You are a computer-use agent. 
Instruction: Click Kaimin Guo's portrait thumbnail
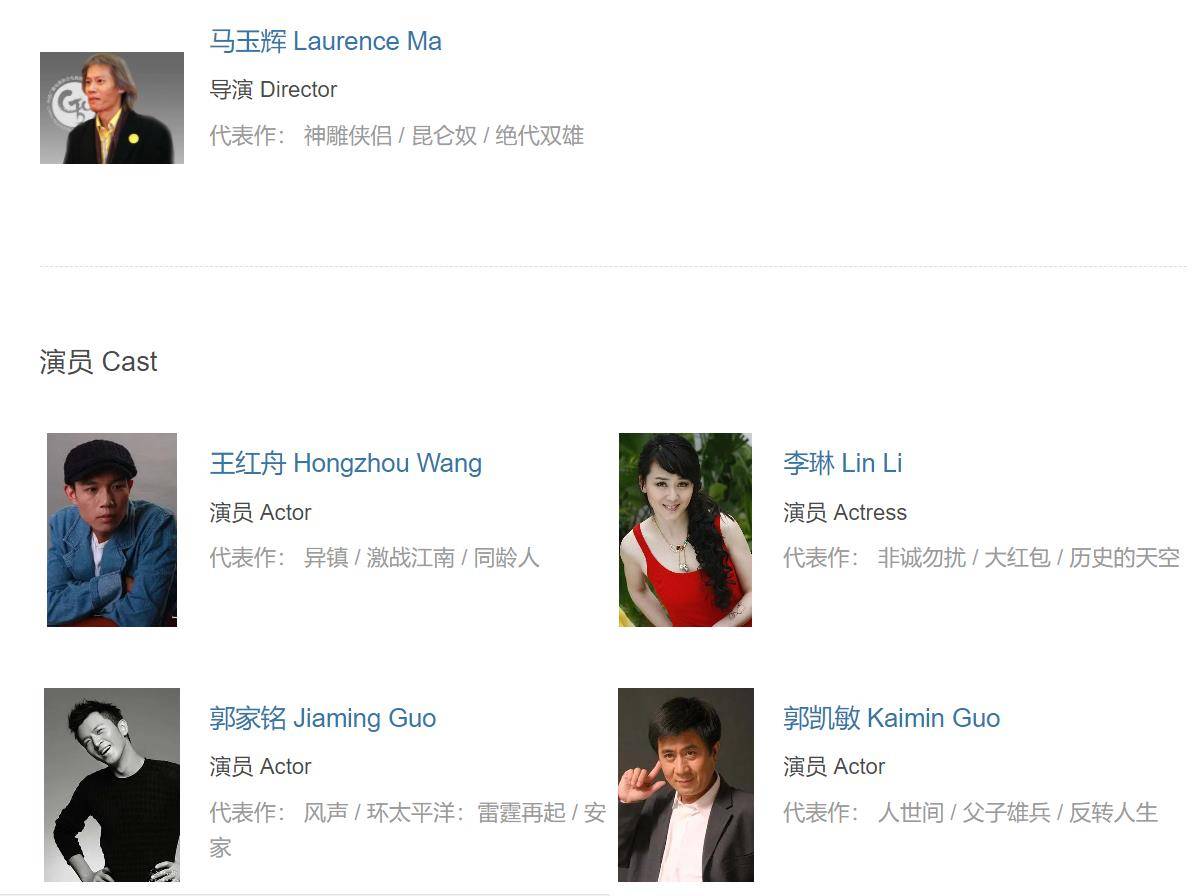(x=686, y=785)
